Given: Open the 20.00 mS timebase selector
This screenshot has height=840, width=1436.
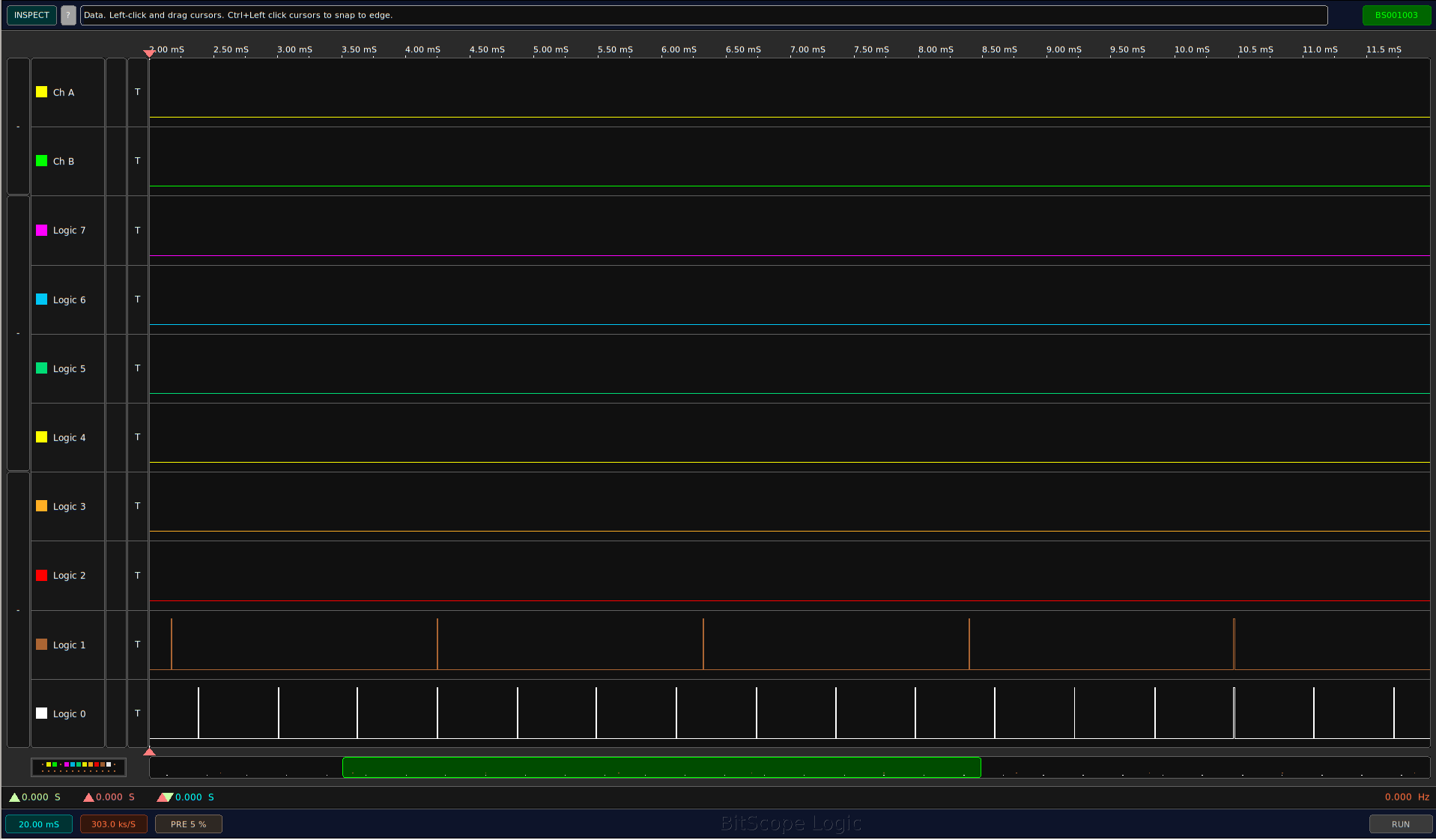Looking at the screenshot, I should pos(39,824).
